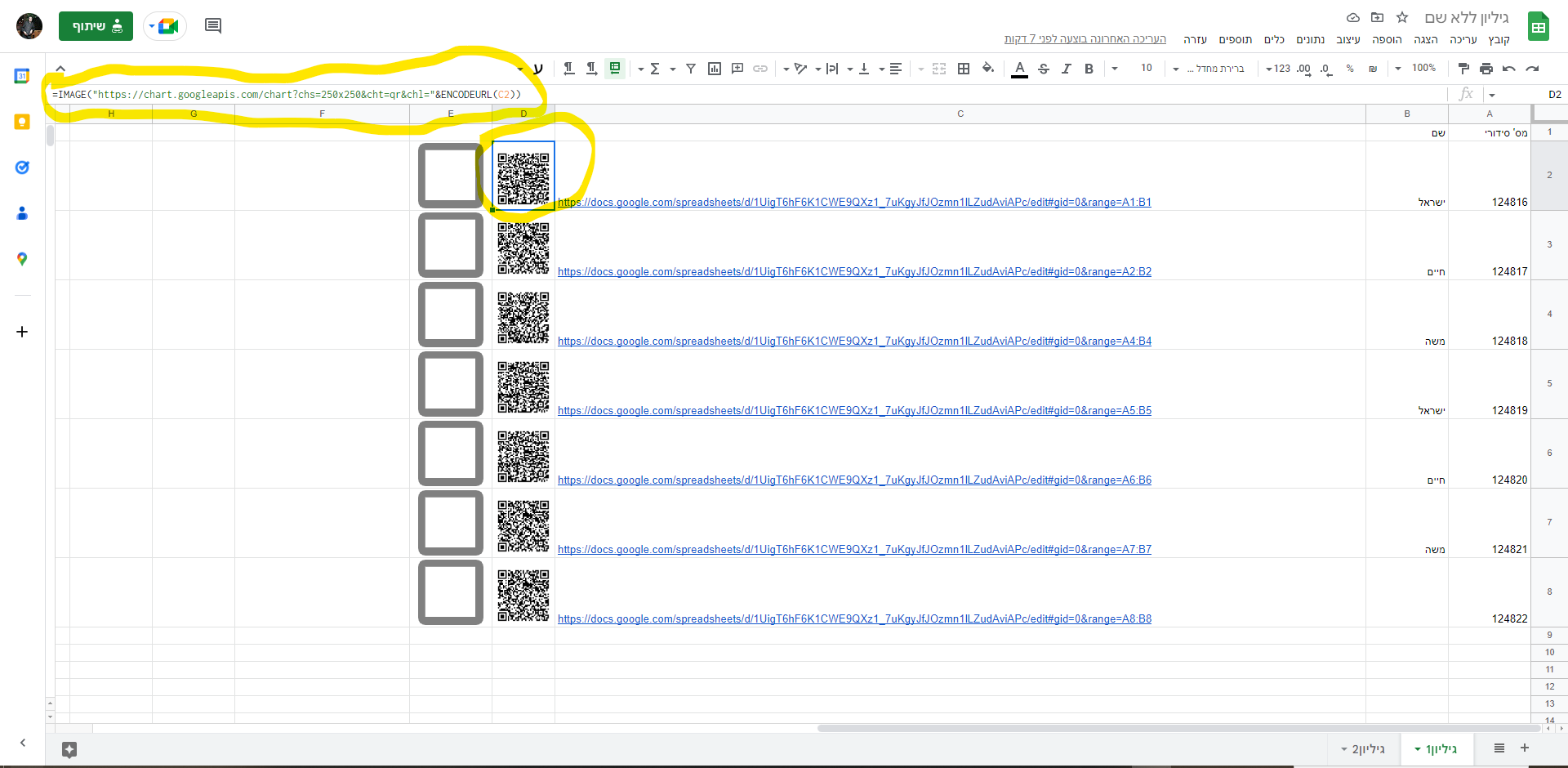Click the text rotation icon
The image size is (1568, 768).
click(800, 69)
